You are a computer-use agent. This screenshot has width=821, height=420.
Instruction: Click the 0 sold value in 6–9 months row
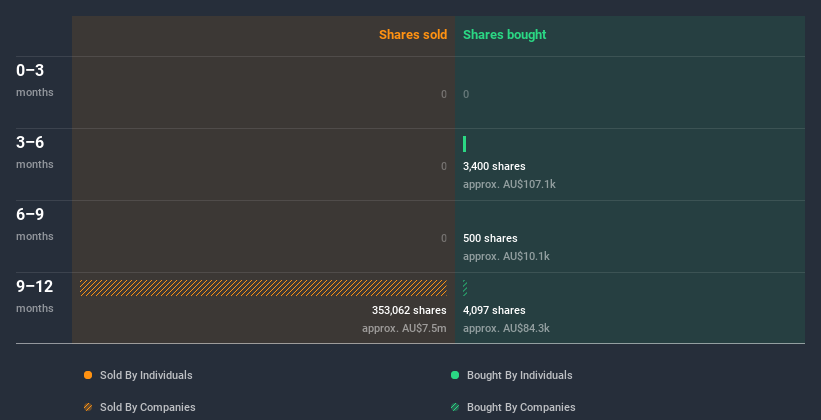[x=444, y=238]
